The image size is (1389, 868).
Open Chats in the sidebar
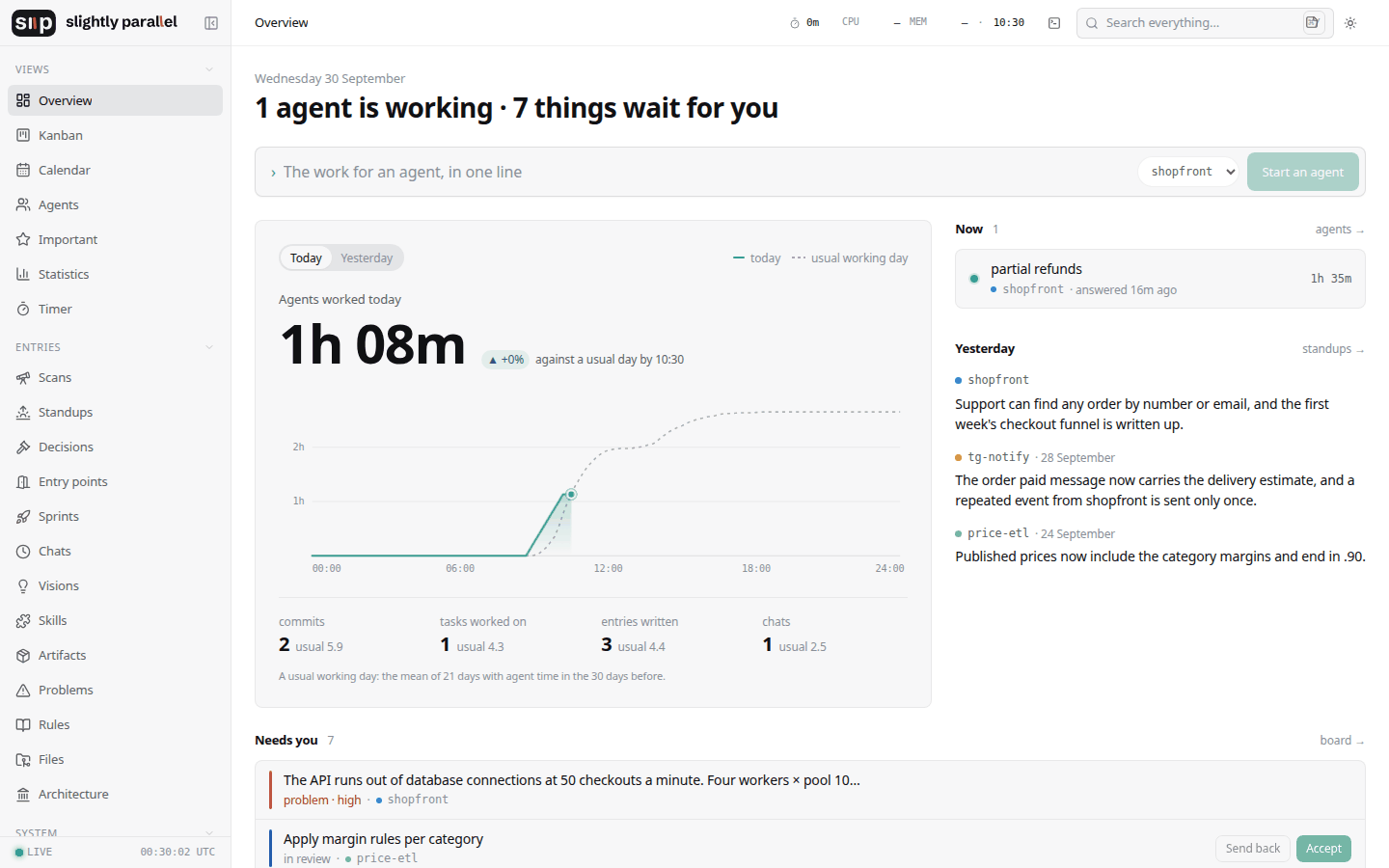[115, 551]
